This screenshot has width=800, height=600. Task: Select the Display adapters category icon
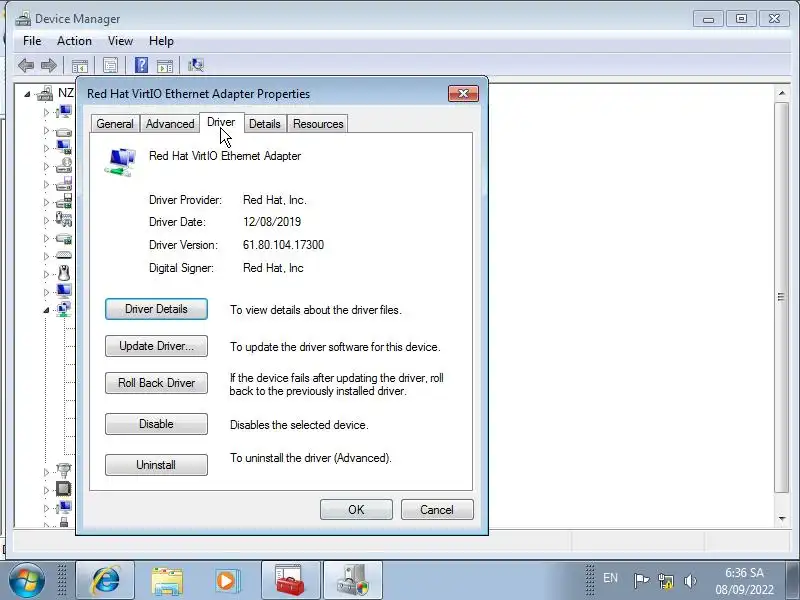coord(64,147)
